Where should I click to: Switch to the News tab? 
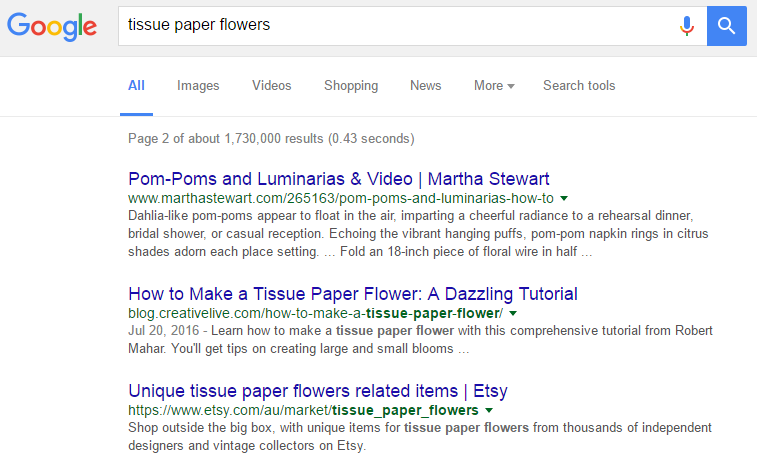[x=425, y=86]
